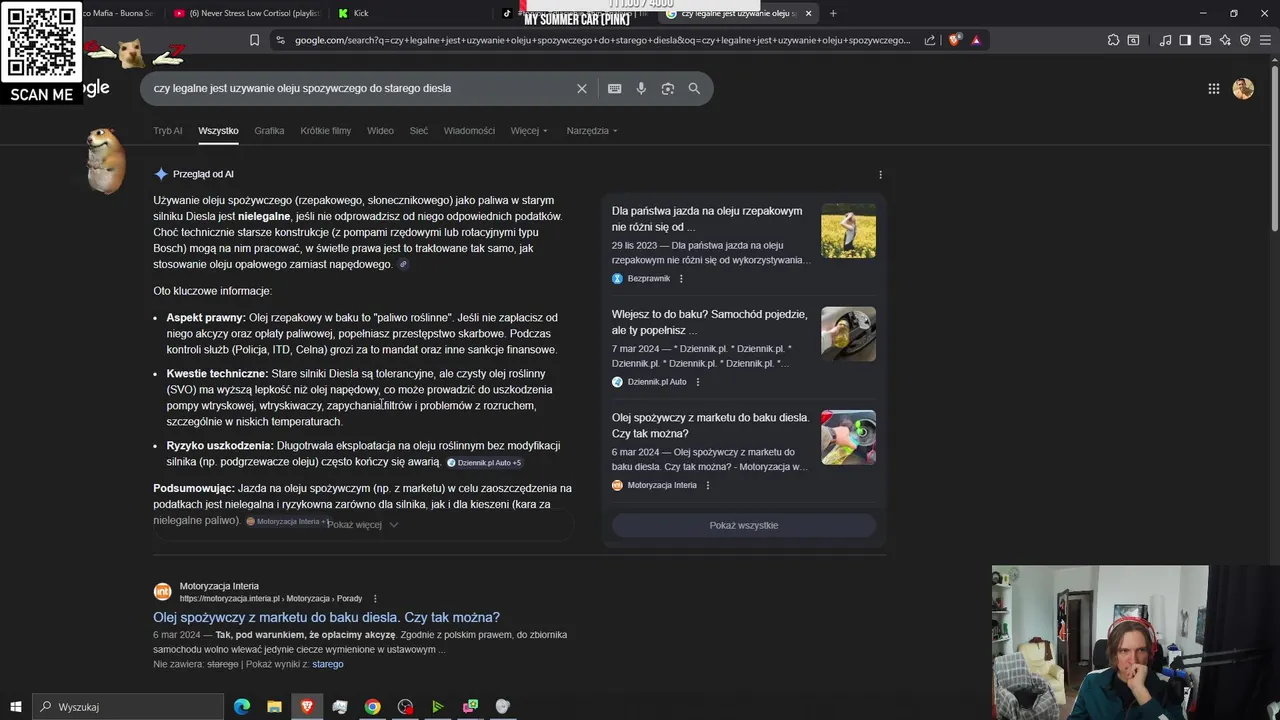This screenshot has height=720, width=1280.
Task: Expand the Narzędzia tools dropdown
Action: pyautogui.click(x=592, y=131)
